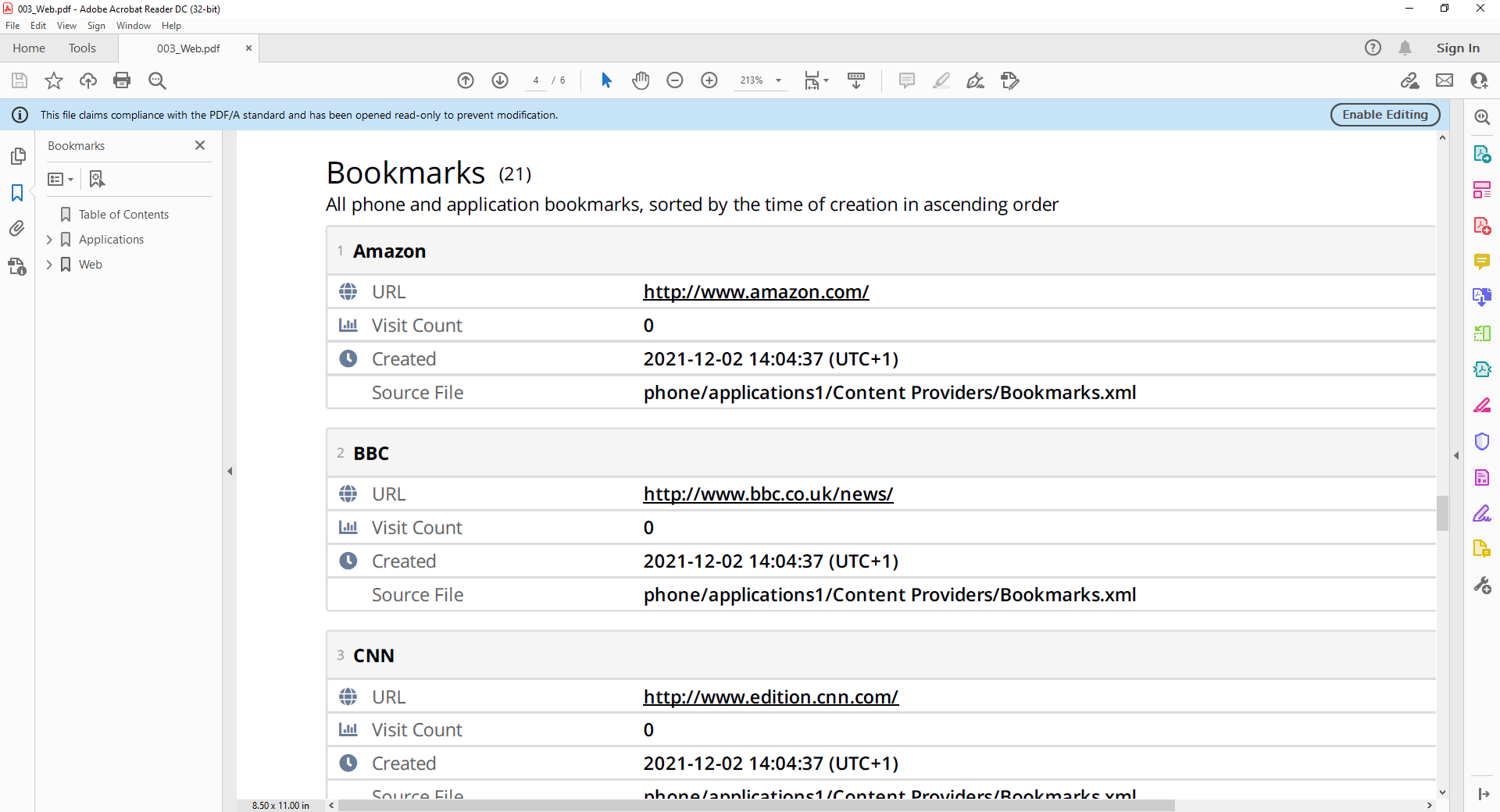Click the page number input field
This screenshot has width=1500, height=812.
coord(536,80)
